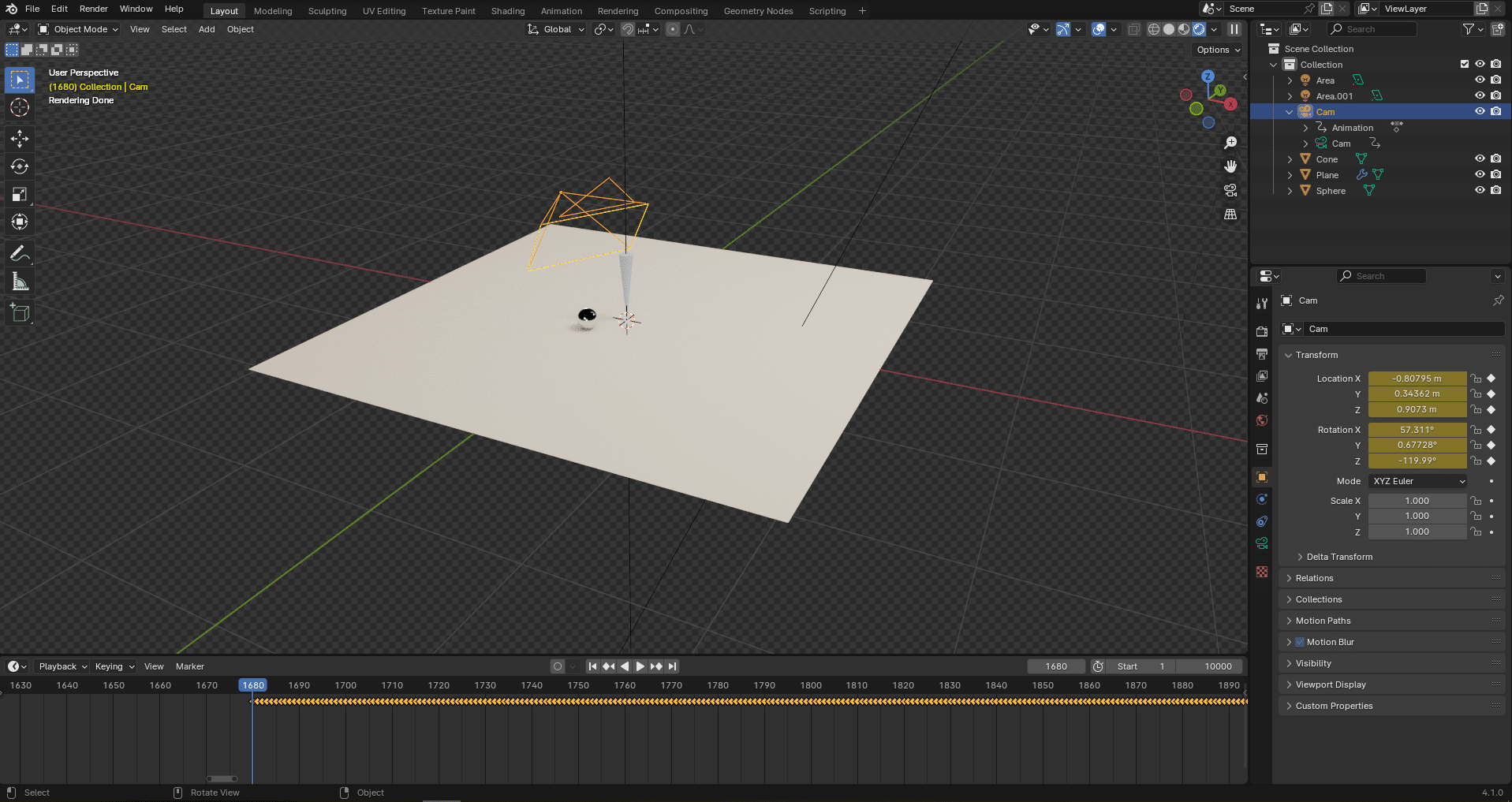This screenshot has height=802, width=1512.
Task: Hide the Cone object in viewport
Action: [x=1480, y=159]
